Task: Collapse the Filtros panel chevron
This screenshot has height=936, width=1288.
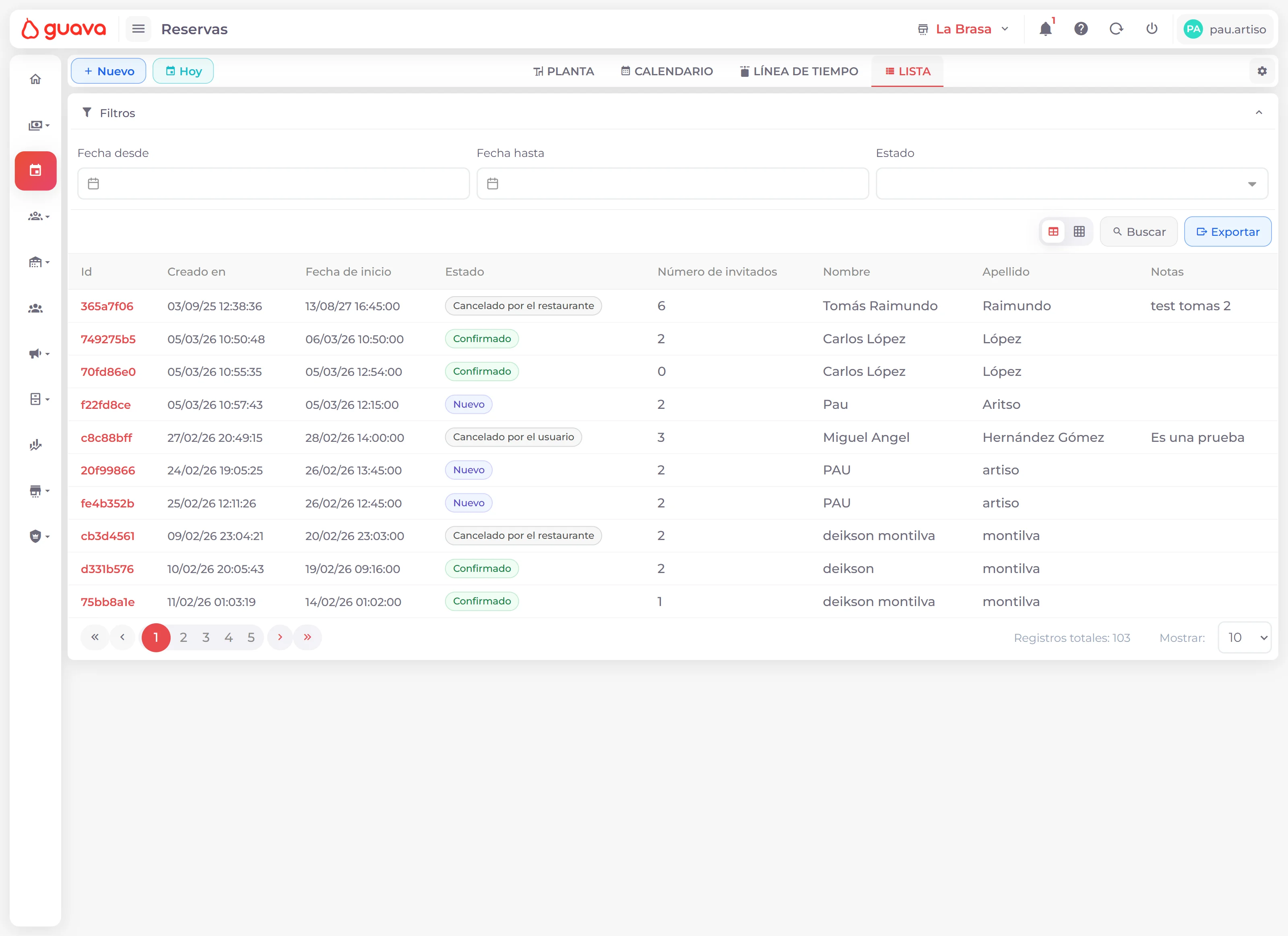Action: click(x=1259, y=112)
